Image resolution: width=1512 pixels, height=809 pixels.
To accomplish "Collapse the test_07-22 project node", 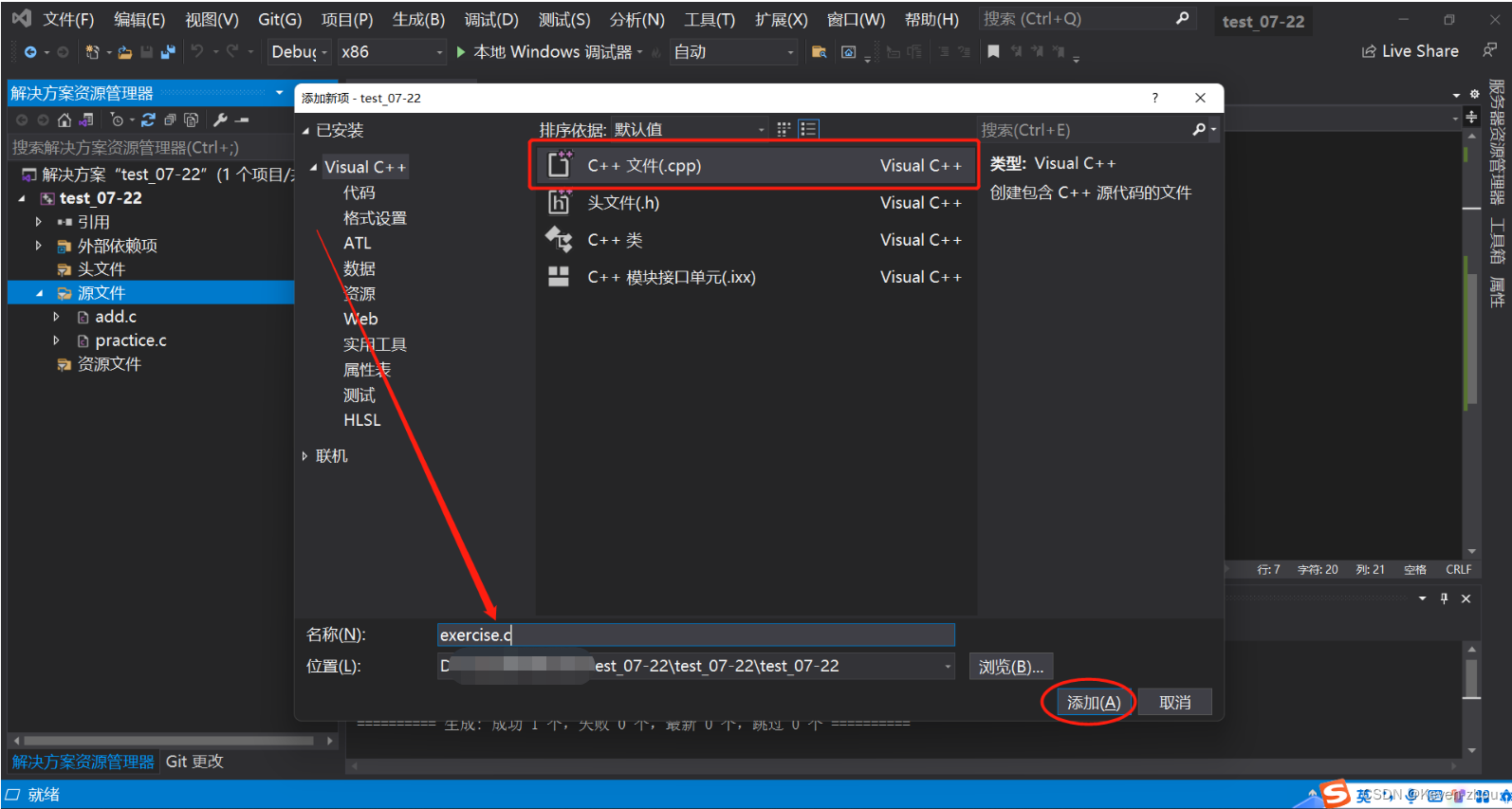I will point(22,198).
